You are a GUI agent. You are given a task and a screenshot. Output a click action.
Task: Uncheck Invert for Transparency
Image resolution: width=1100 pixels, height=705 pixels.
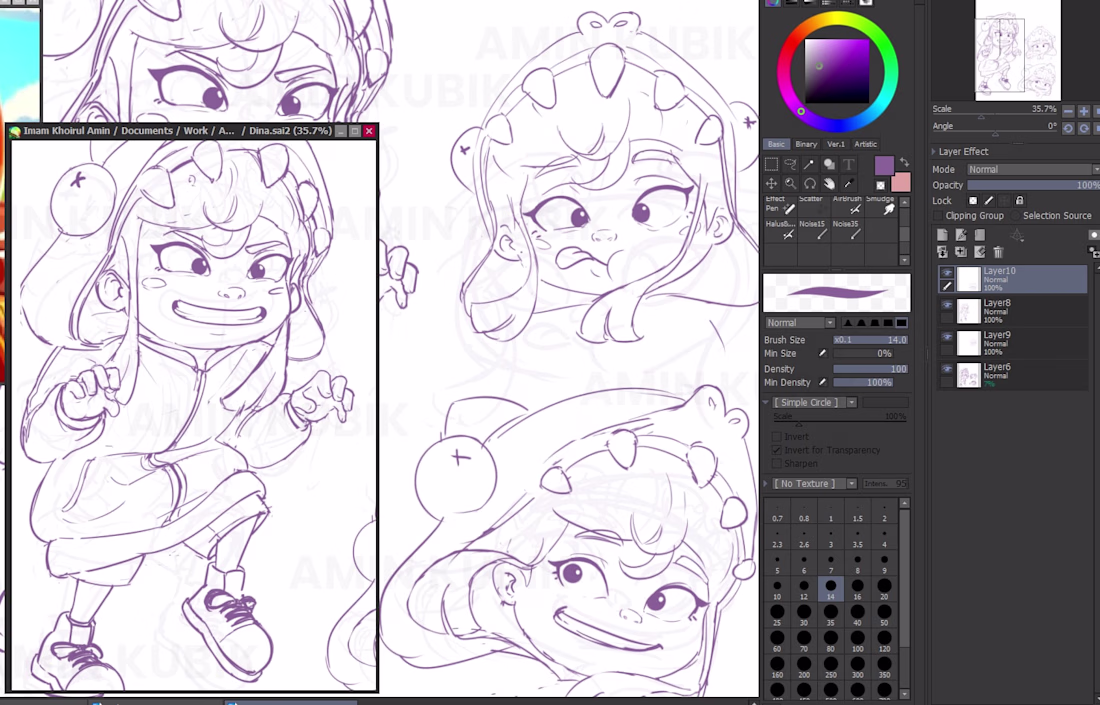[777, 450]
